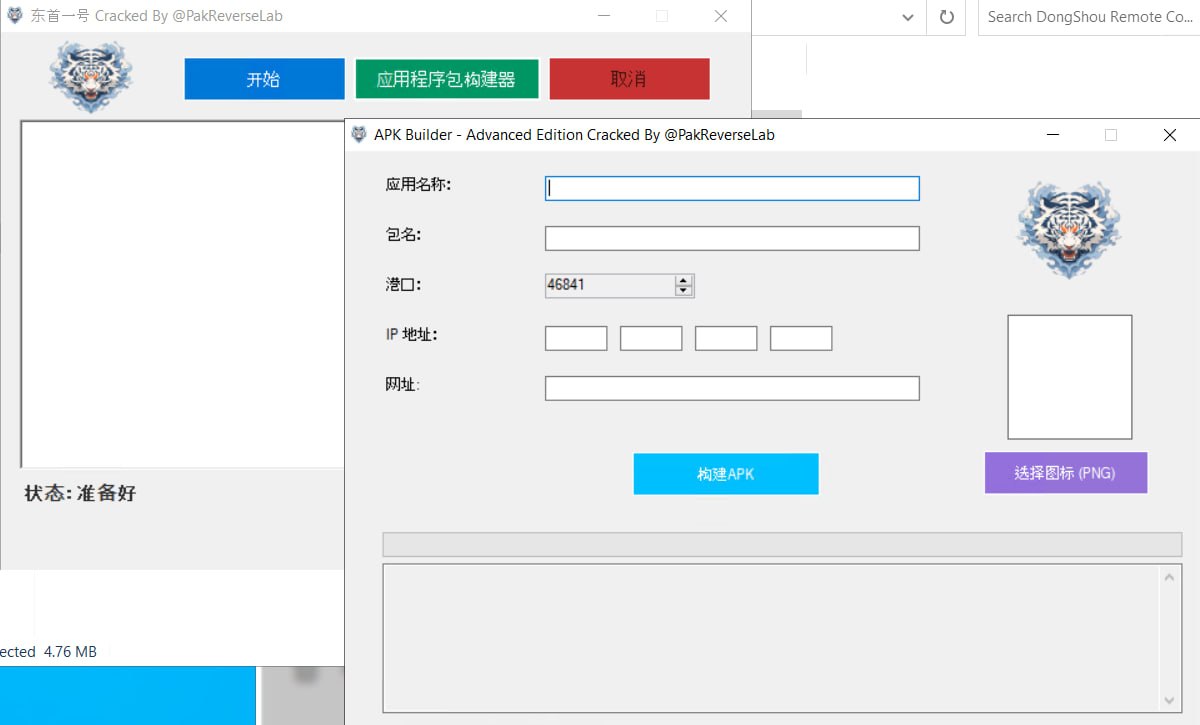Click the log area scroll-down arrow
The height and width of the screenshot is (725, 1200).
pos(1170,701)
